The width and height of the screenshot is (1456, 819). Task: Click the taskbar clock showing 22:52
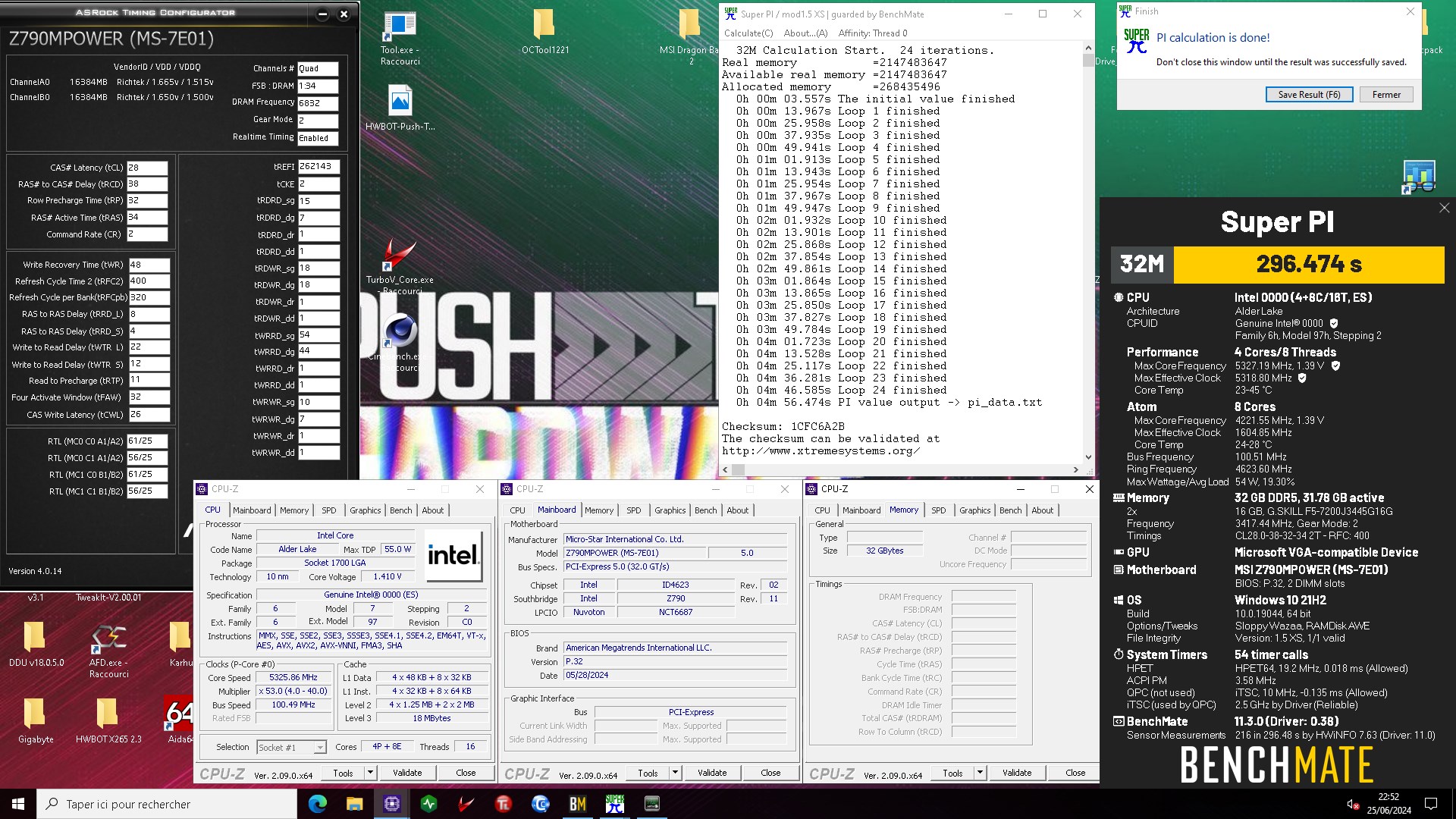pyautogui.click(x=1389, y=804)
